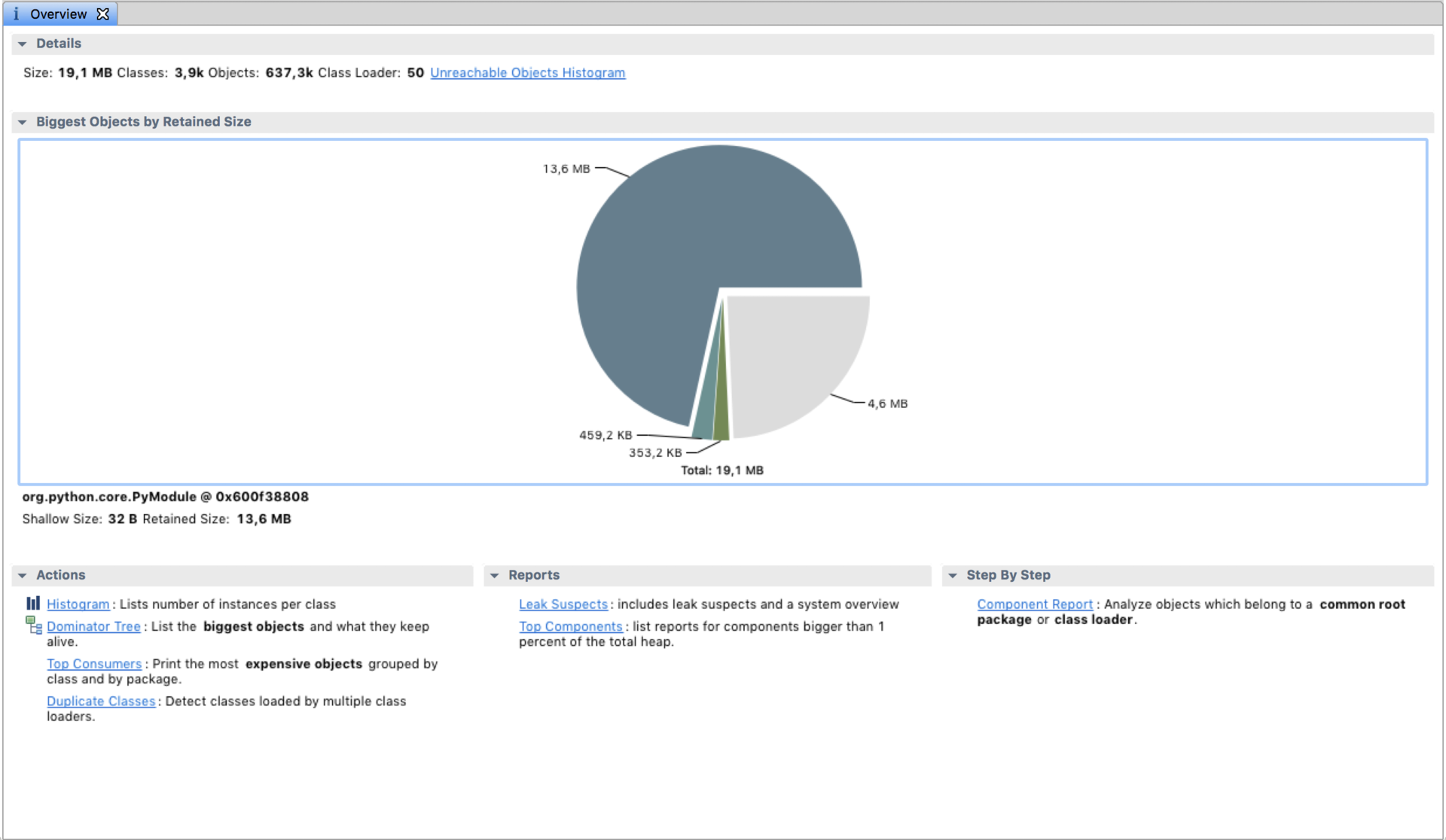Open the Component Report link

point(1034,604)
